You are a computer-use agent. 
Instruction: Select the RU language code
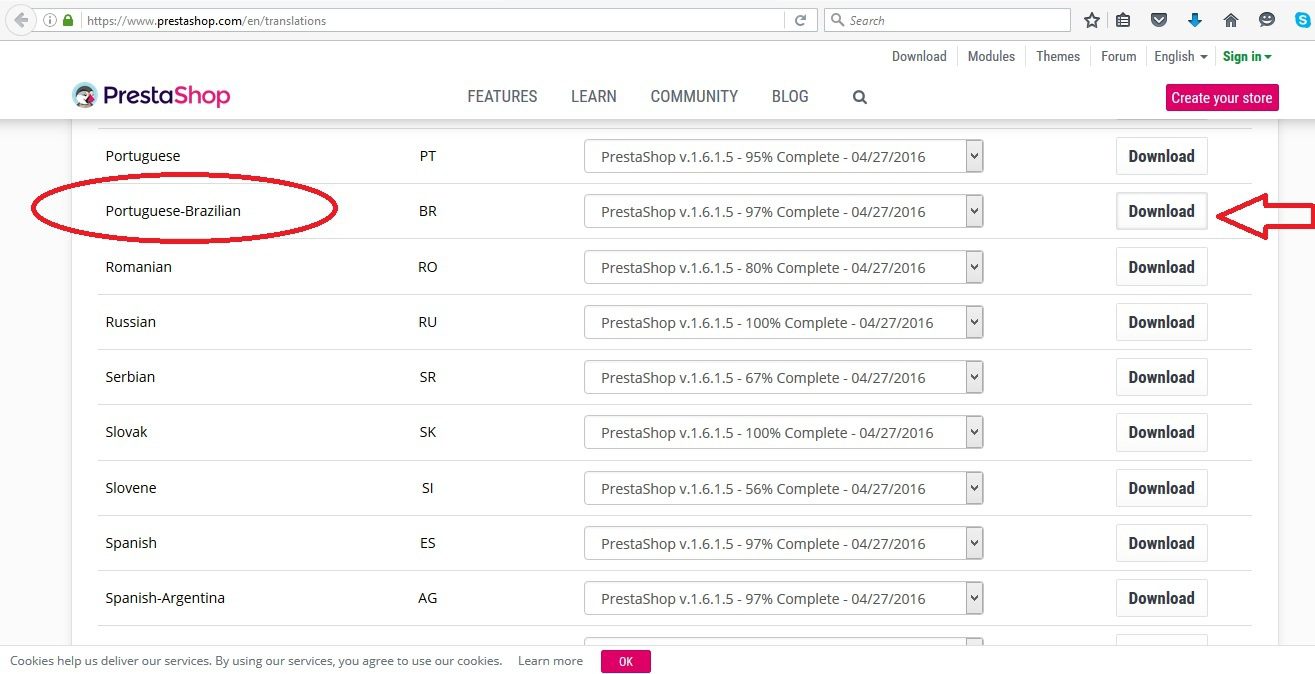coord(428,322)
